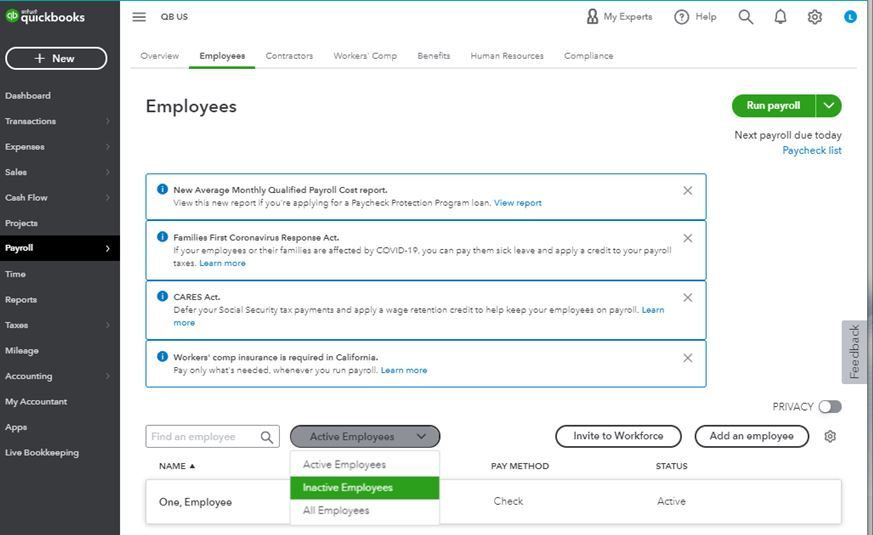873x535 pixels.
Task: Open Live Bookkeeping in the sidebar
Action: click(42, 453)
